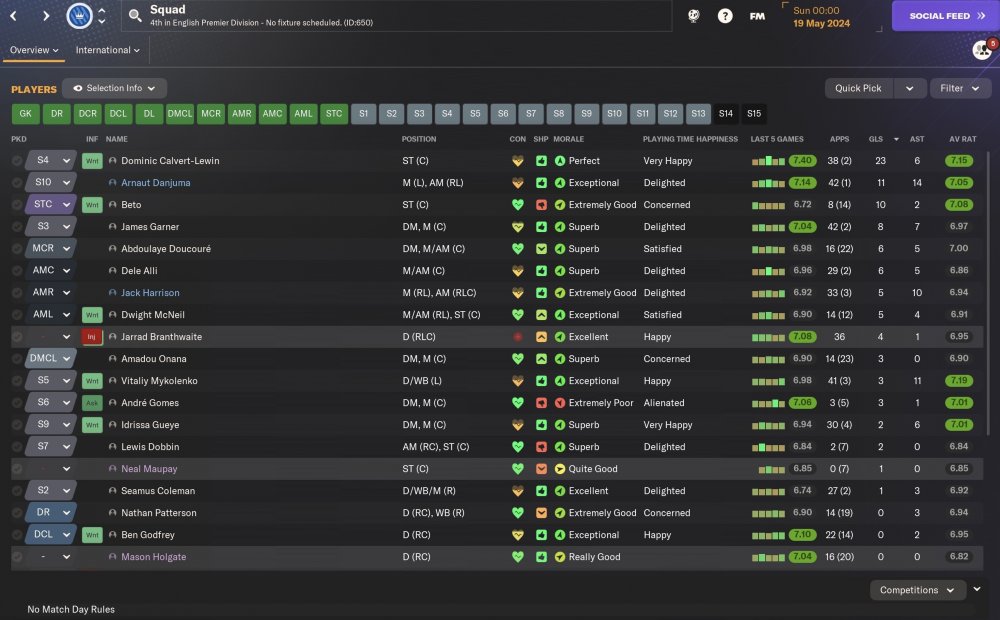This screenshot has height=620, width=1000.
Task: Tick the checkbox for Seamus Coleman row
Action: click(17, 491)
